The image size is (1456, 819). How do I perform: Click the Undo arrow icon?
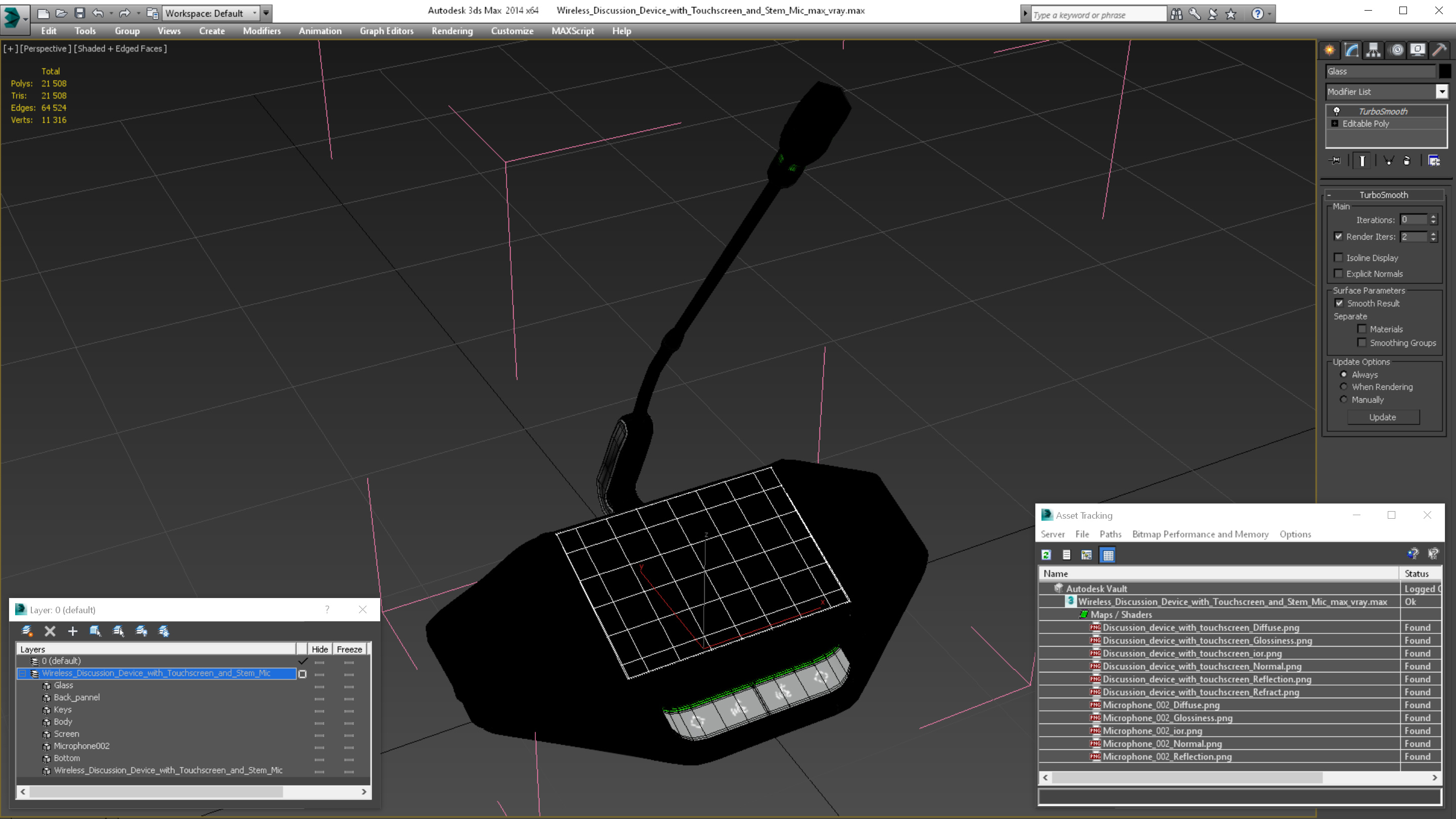pyautogui.click(x=98, y=13)
